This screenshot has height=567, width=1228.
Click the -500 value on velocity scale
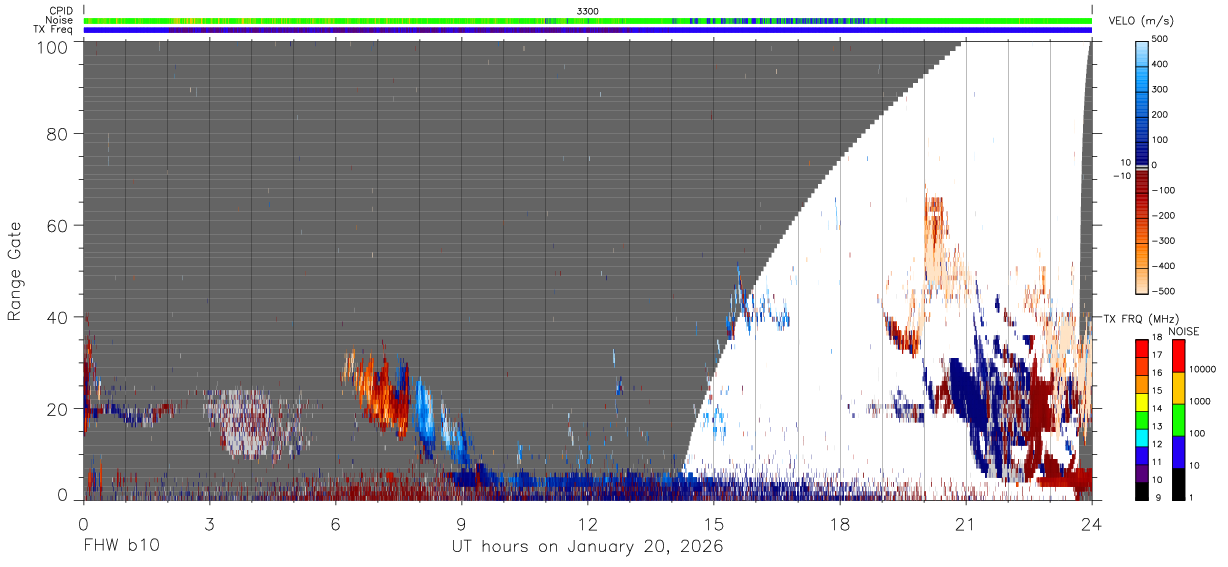pyautogui.click(x=1164, y=291)
